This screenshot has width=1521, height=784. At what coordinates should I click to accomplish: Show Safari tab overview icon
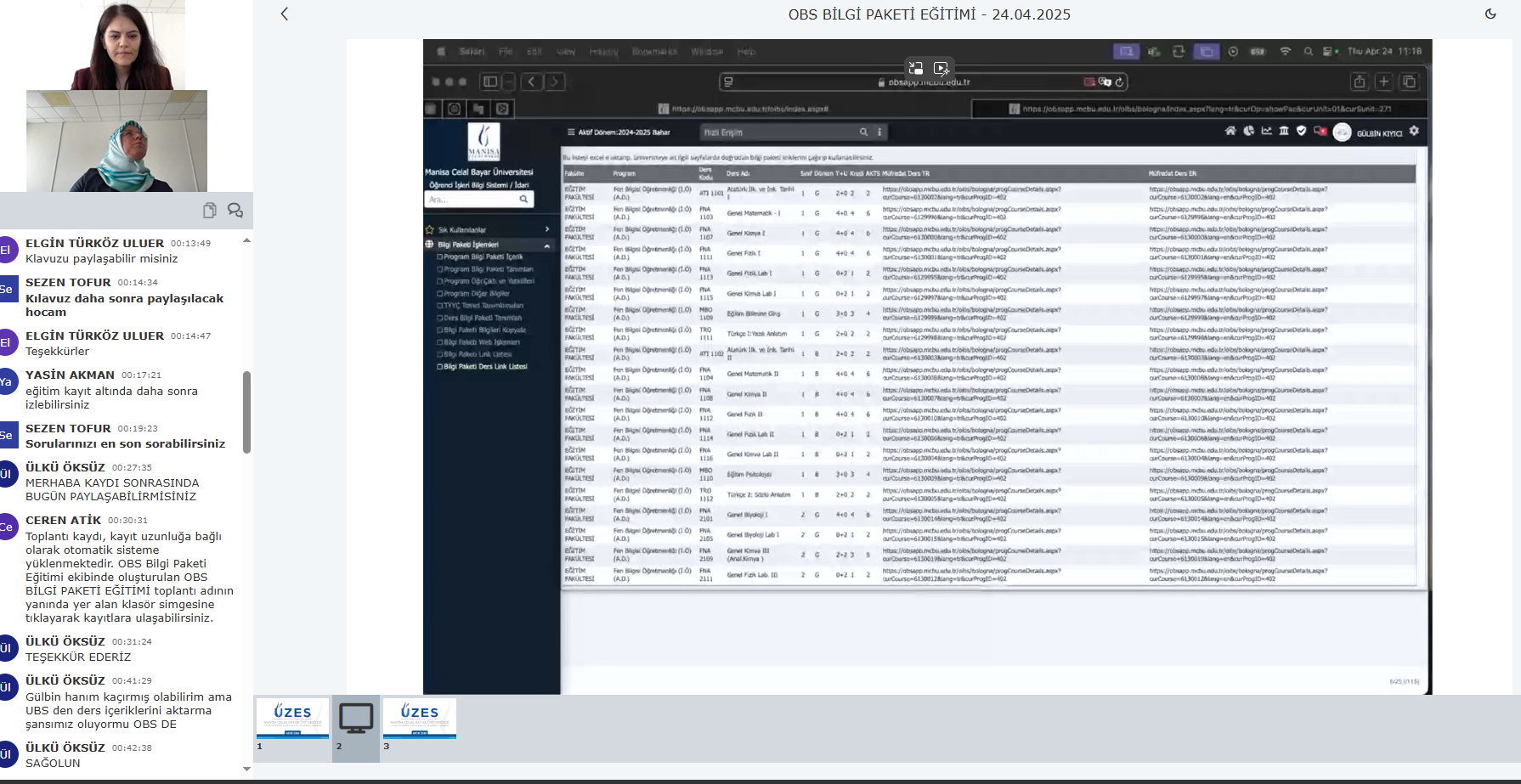(1409, 82)
